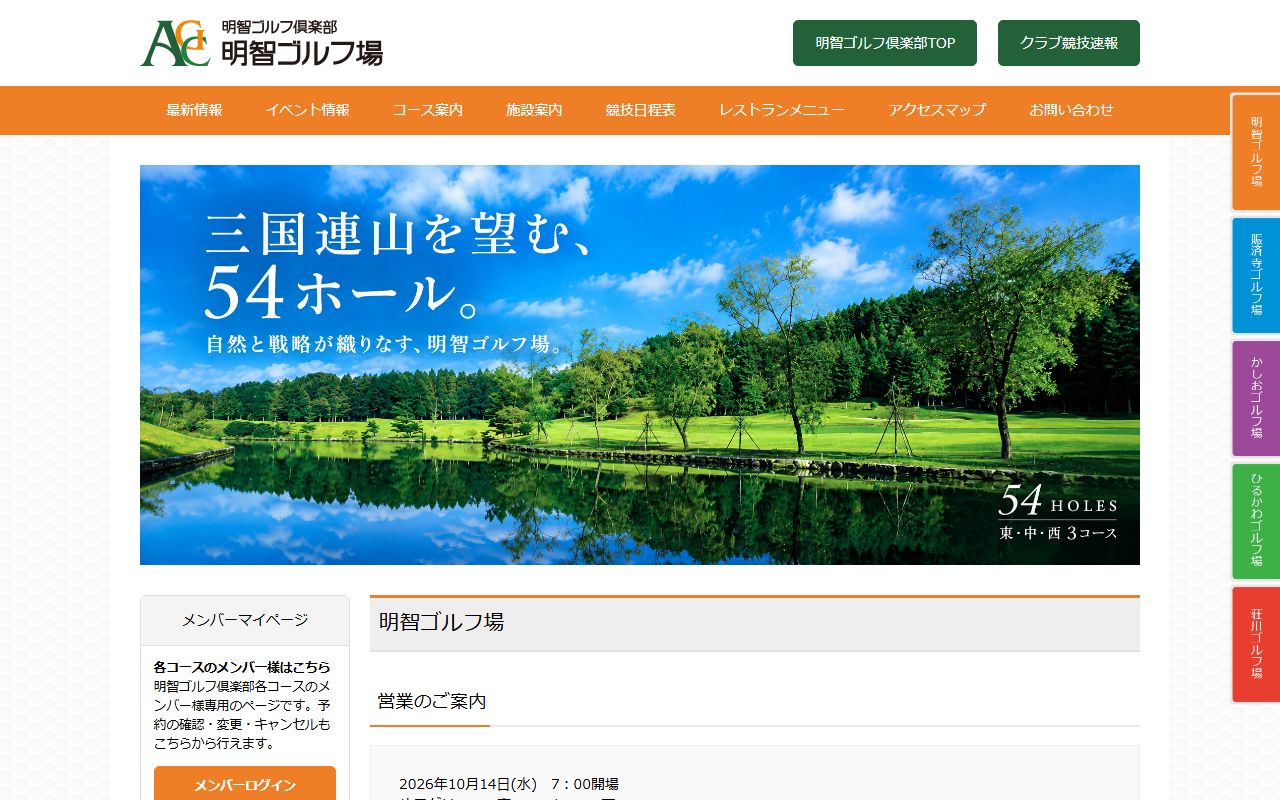Select コース案内 in the navigation bar
Image resolution: width=1280 pixels, height=800 pixels.
(x=428, y=110)
